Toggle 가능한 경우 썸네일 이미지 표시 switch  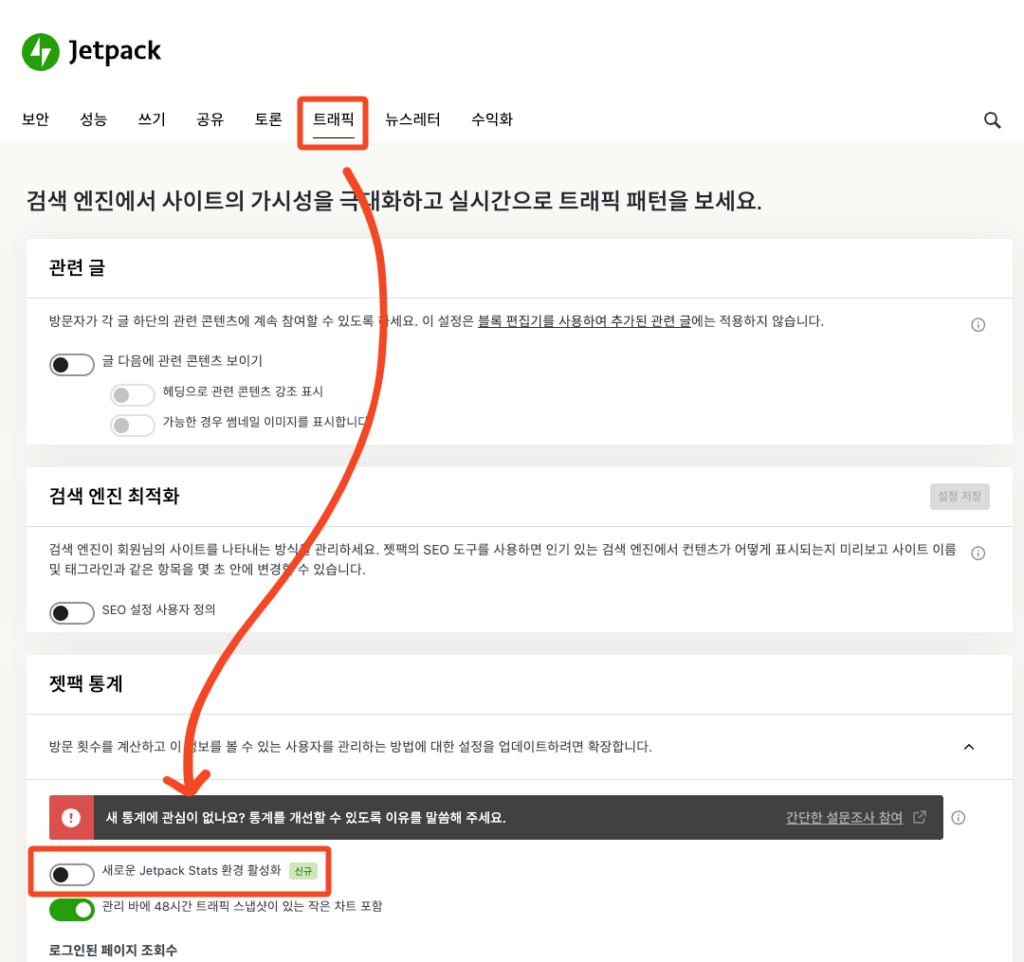133,425
